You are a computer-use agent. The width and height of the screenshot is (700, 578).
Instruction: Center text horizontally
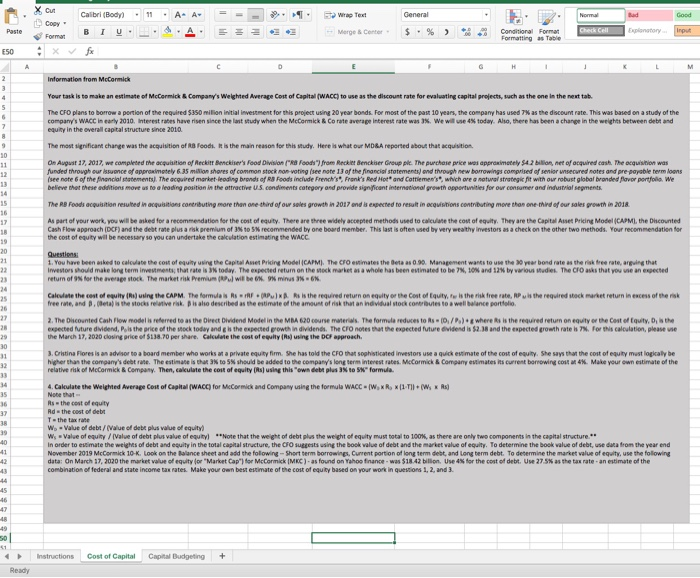coord(239,32)
